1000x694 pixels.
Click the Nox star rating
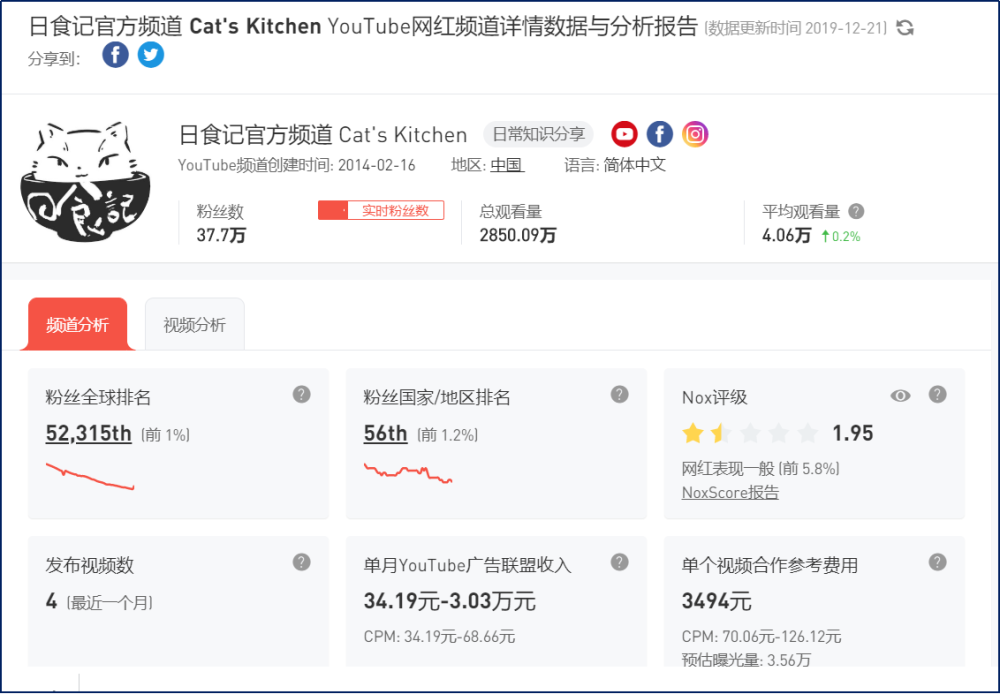point(750,434)
